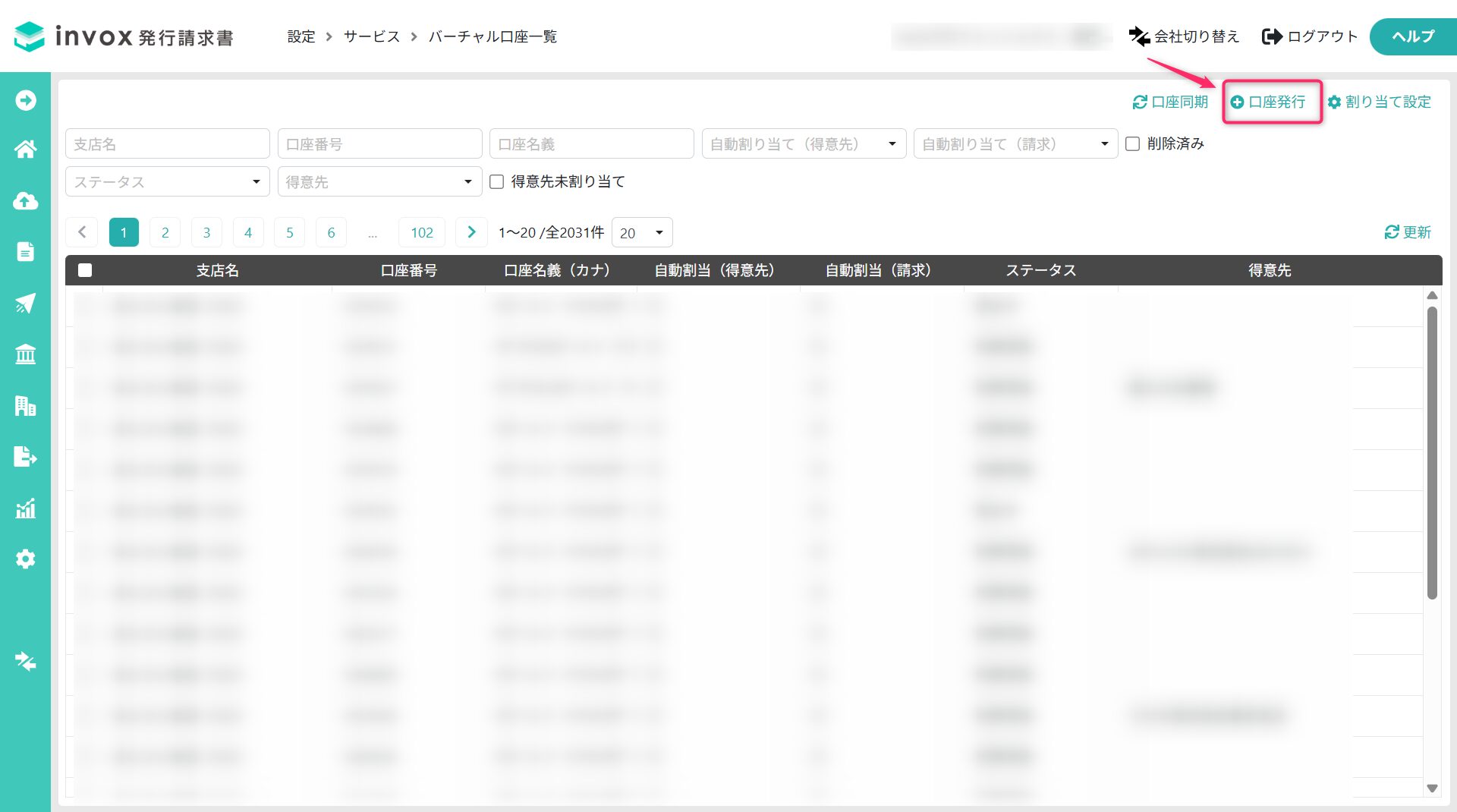This screenshot has width=1457, height=812.
Task: Click the home icon in the sidebar
Action: 25,149
